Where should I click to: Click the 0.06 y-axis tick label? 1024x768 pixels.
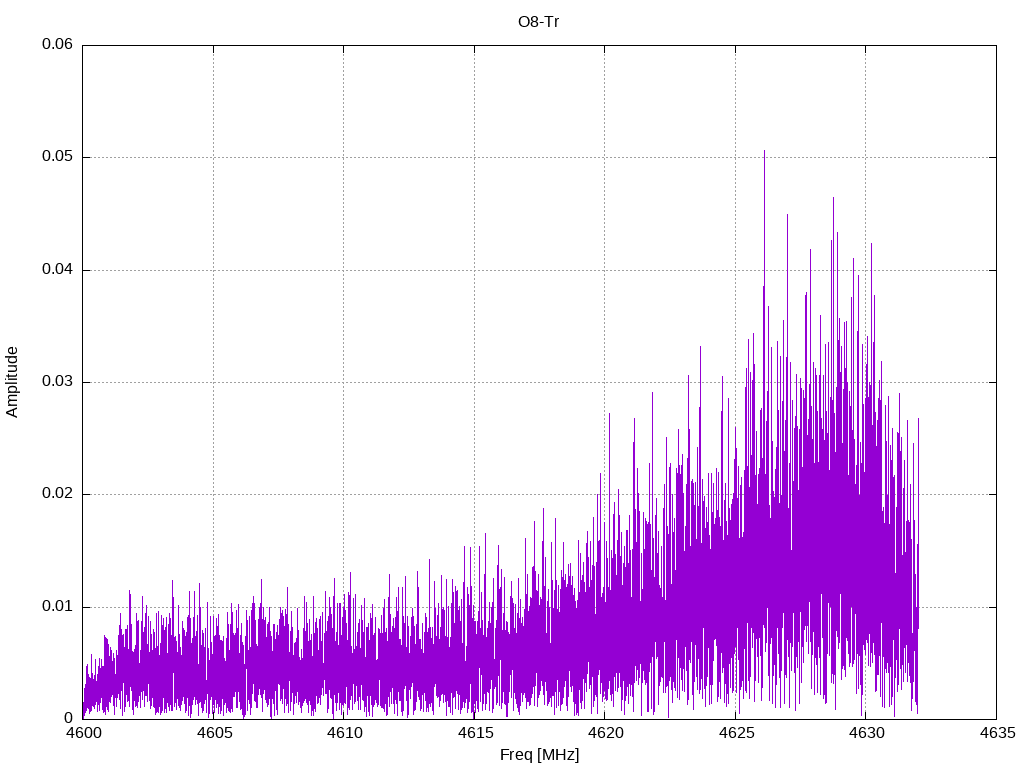(57, 44)
